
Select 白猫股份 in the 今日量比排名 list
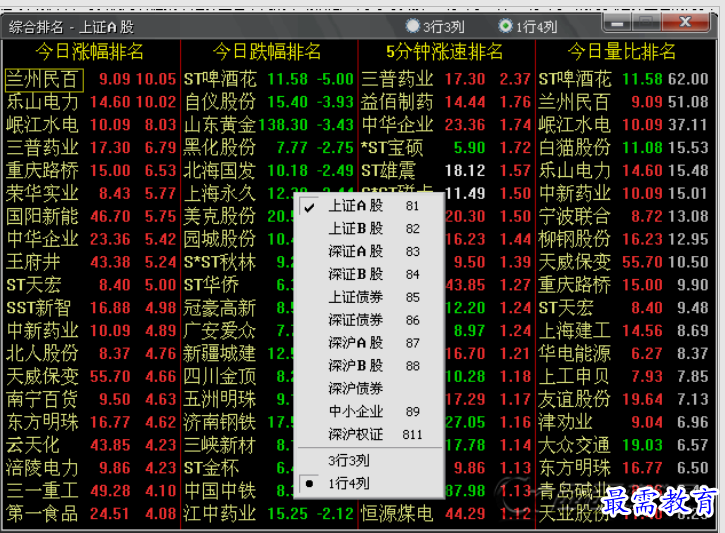pyautogui.click(x=575, y=148)
